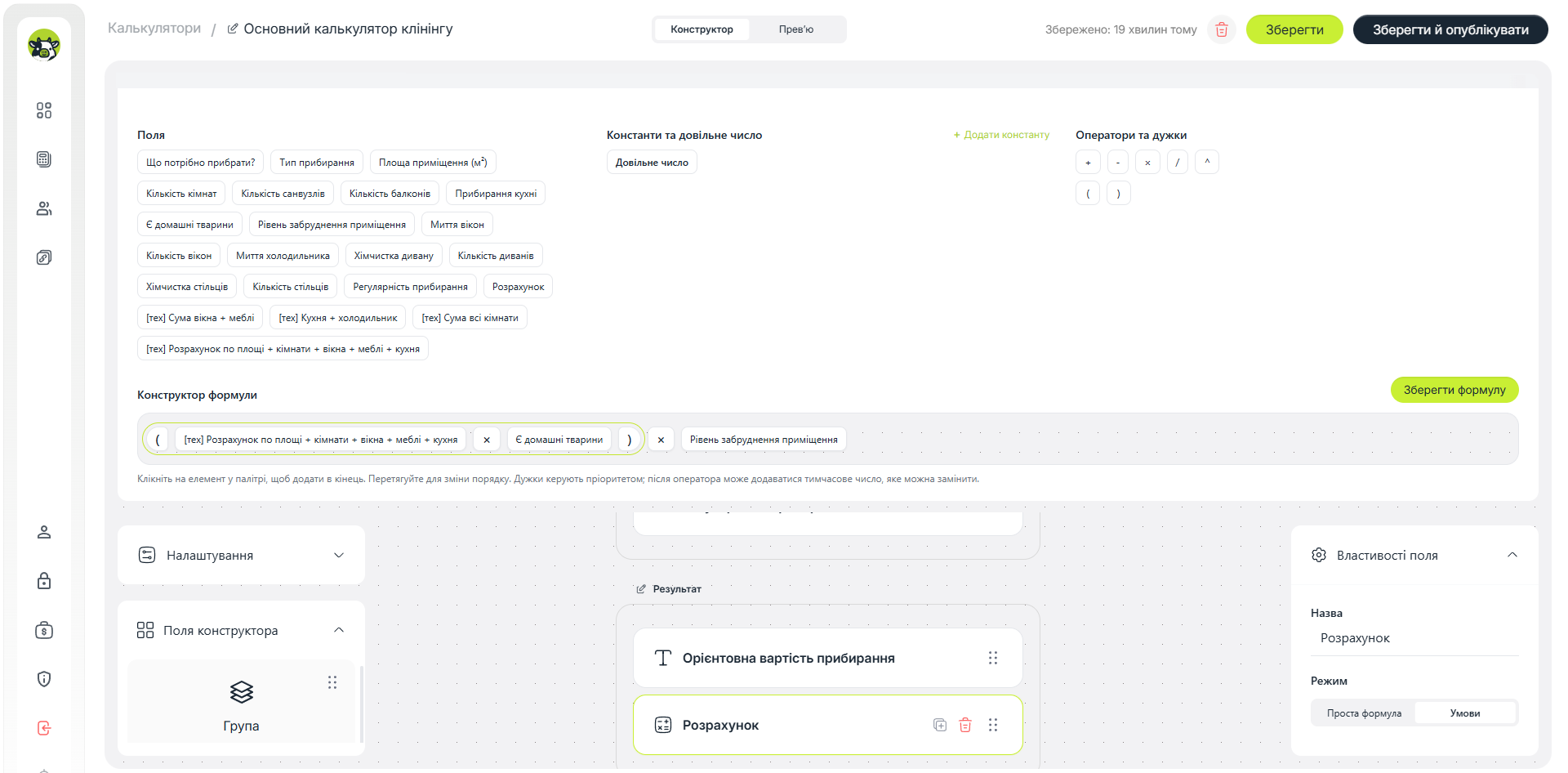Click the red logout icon in sidebar
Image resolution: width=1568 pixels, height=773 pixels.
44,728
